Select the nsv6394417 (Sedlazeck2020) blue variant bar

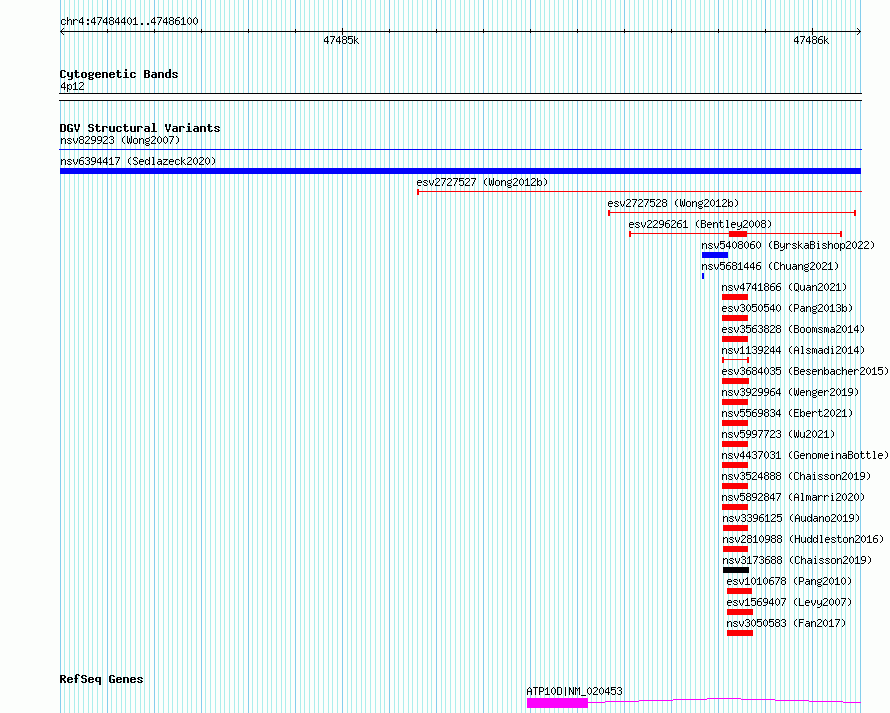(460, 171)
